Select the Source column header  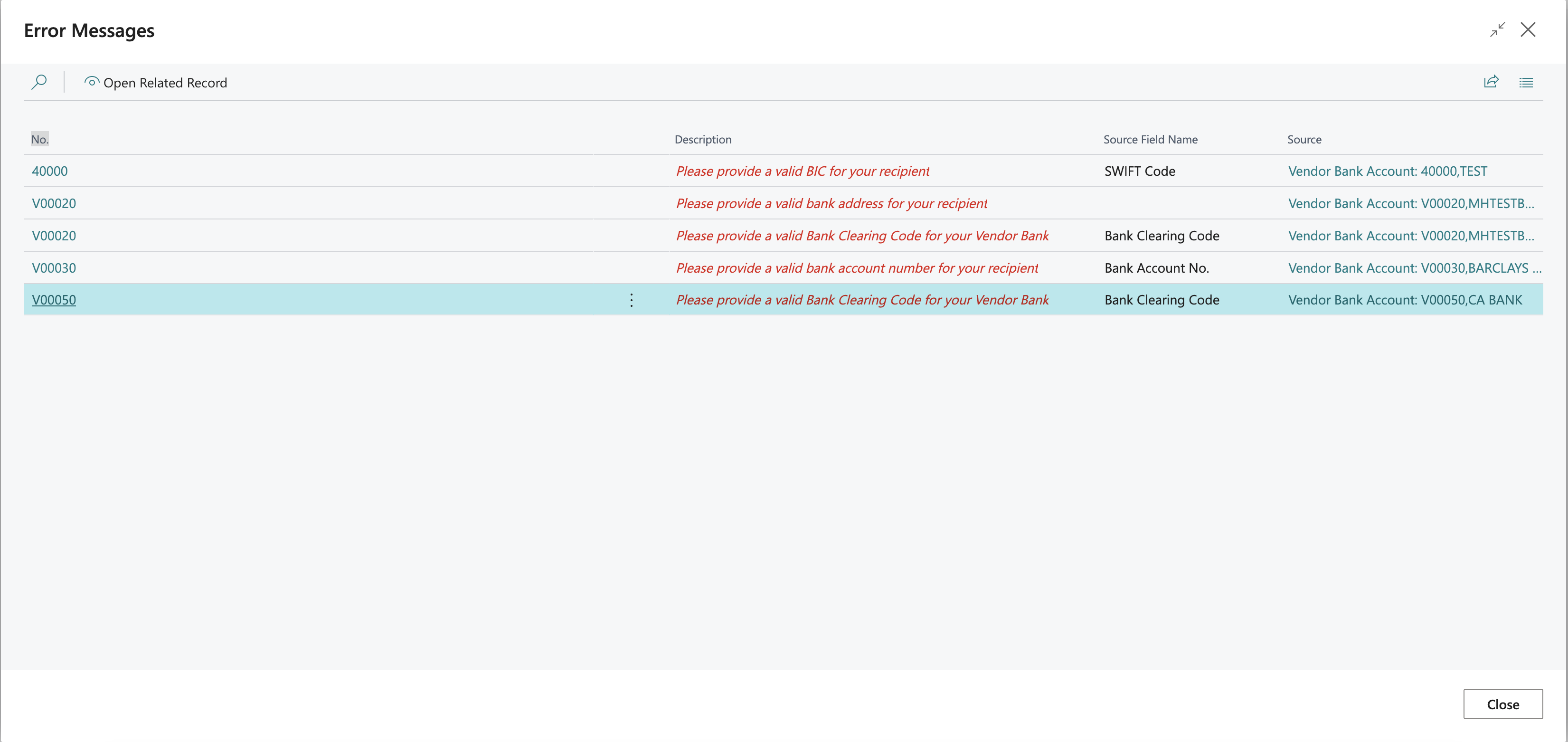point(1304,139)
